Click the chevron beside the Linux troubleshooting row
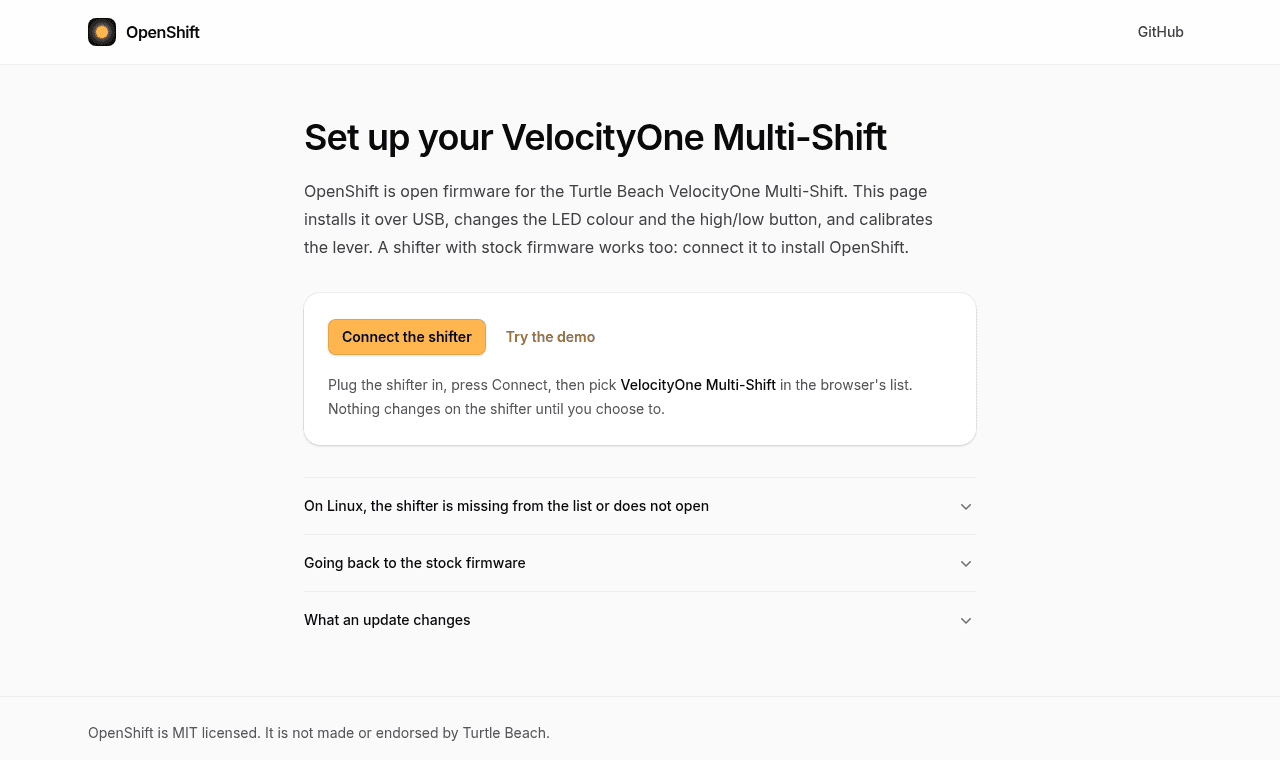Screen dimensions: 1280x760 [966, 506]
